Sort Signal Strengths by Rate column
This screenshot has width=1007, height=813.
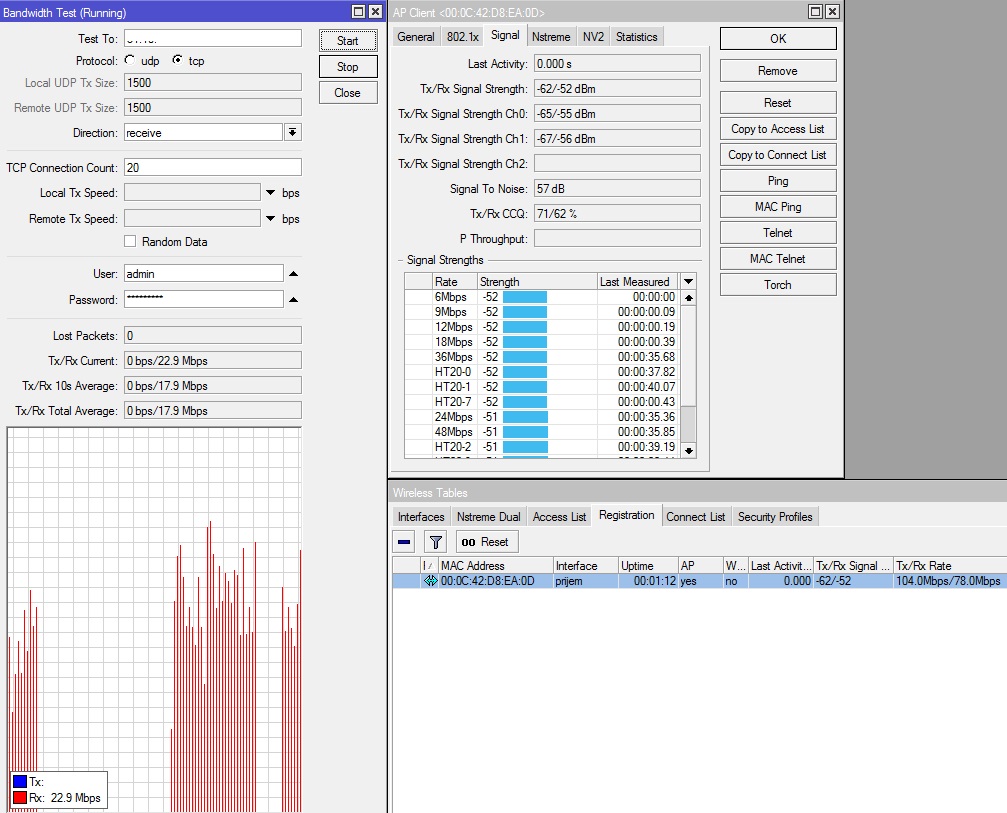454,281
